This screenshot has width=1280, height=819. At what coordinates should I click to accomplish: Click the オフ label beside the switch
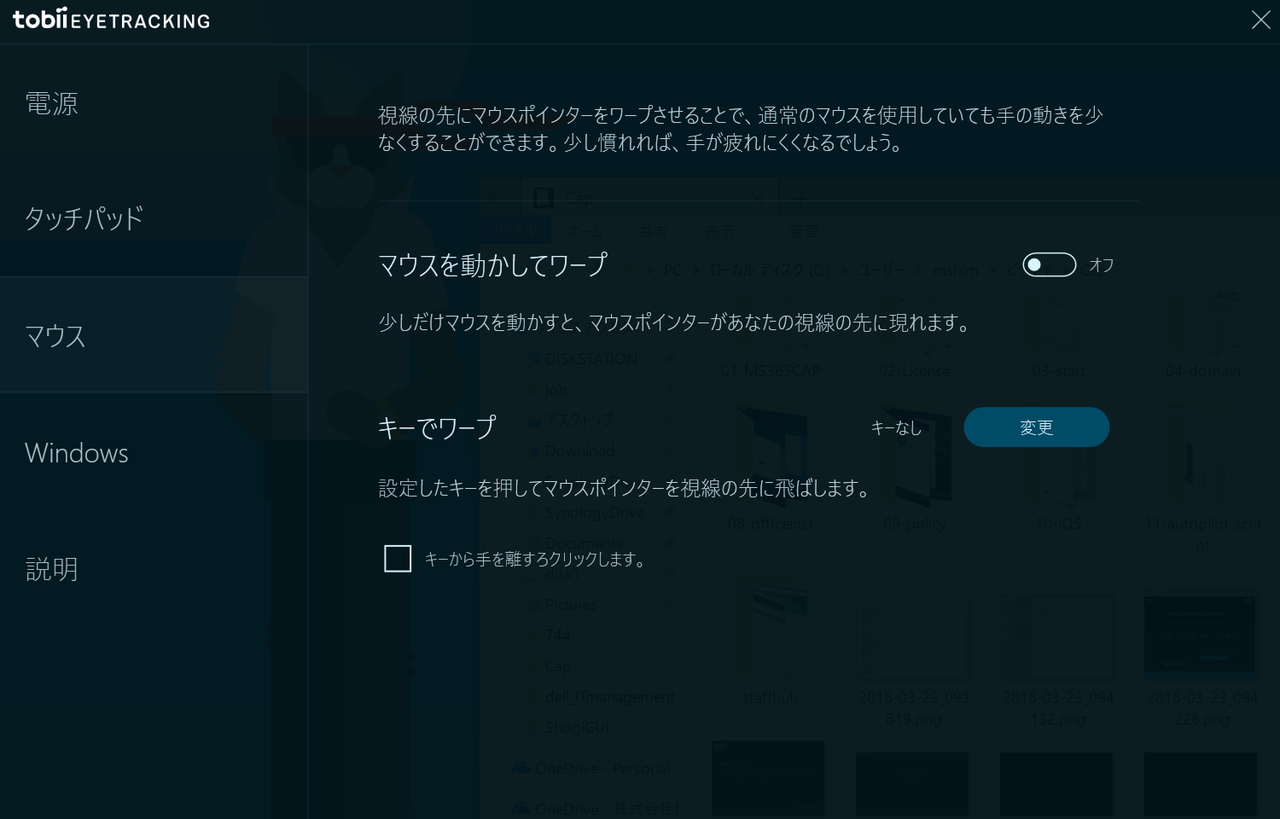point(1101,265)
